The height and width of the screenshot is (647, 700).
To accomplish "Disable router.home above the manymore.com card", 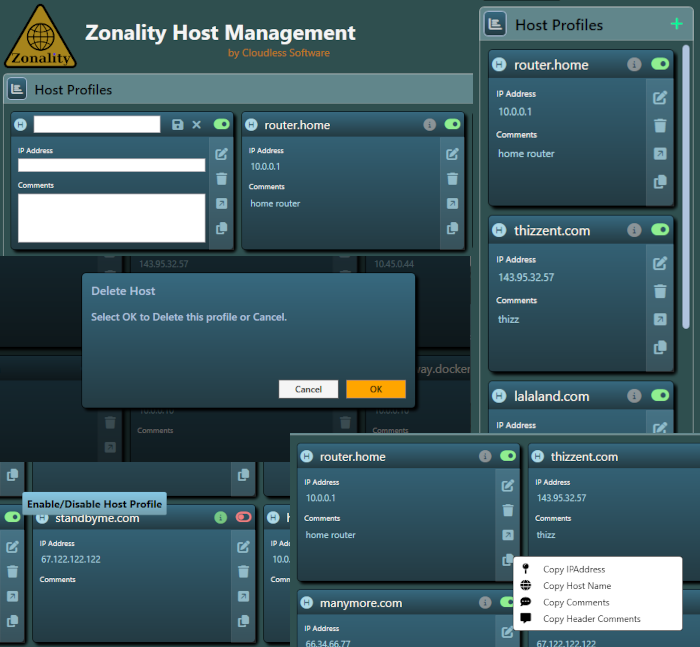I will coord(508,456).
